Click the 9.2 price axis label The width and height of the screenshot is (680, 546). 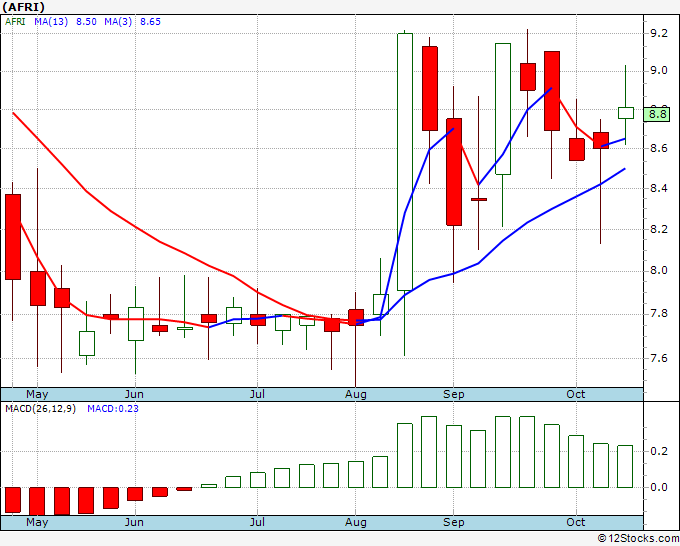(x=659, y=33)
